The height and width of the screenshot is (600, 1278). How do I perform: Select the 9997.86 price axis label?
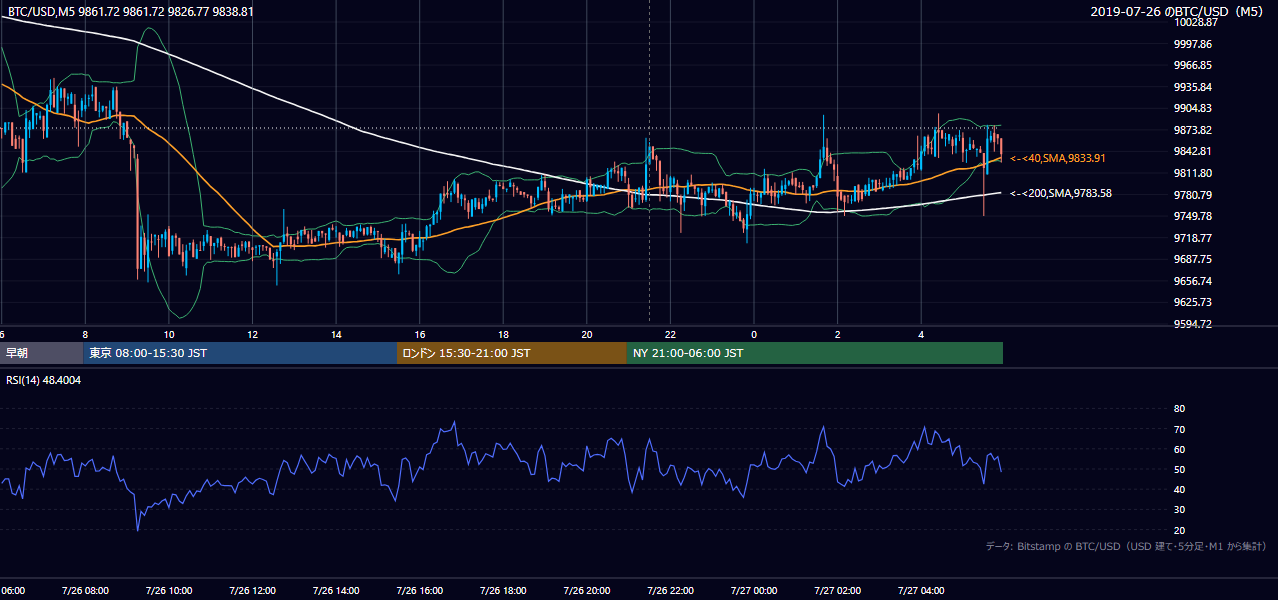[1193, 44]
